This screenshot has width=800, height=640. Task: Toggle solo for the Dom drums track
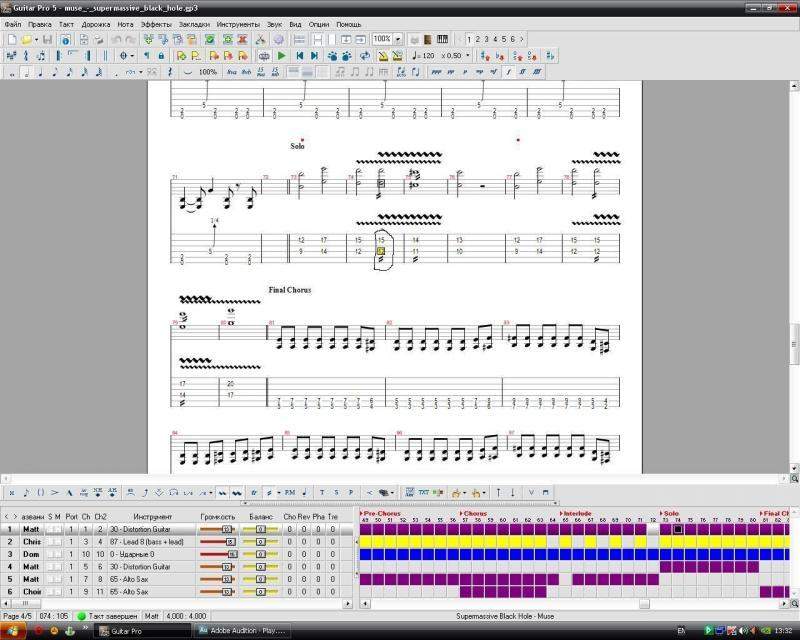point(50,554)
